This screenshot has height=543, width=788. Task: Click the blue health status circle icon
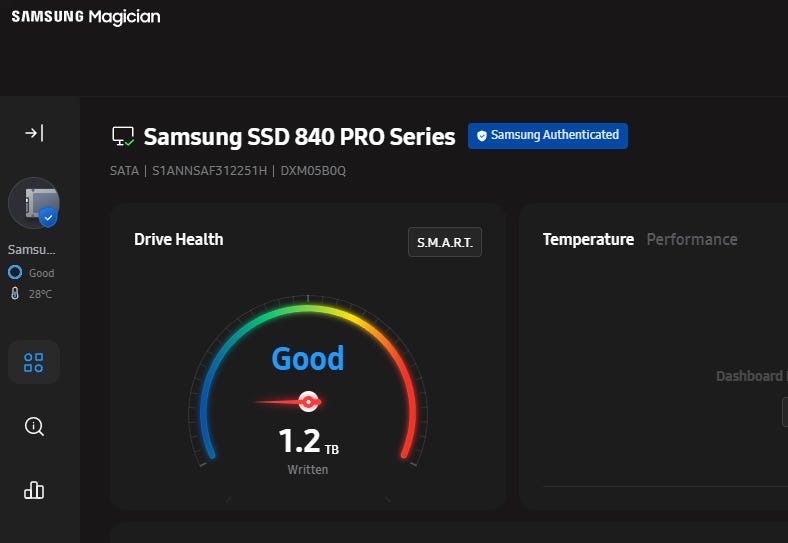(x=15, y=272)
